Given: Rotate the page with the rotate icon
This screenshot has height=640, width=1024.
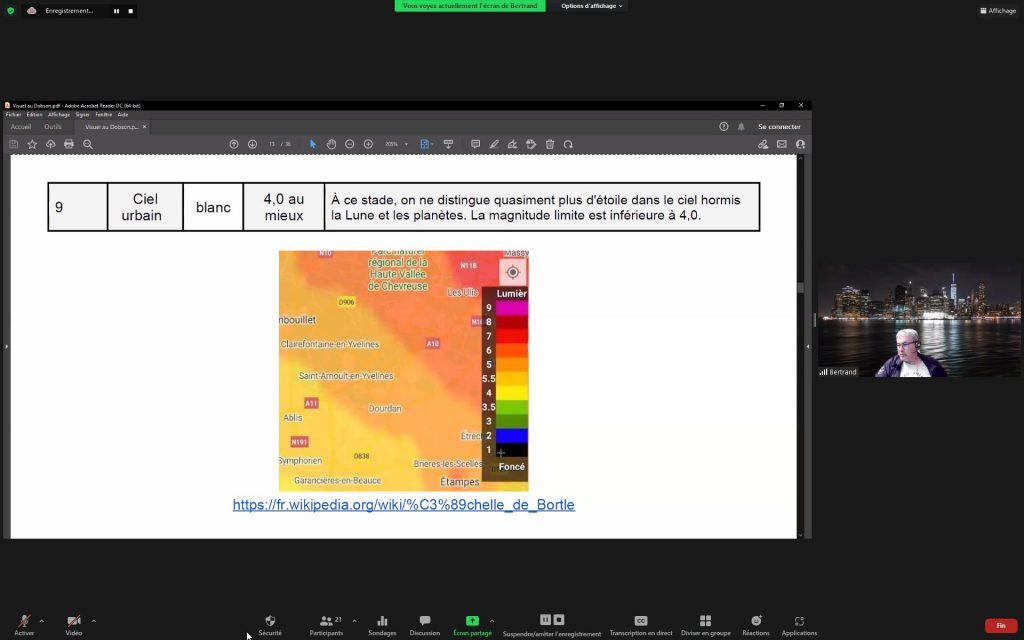Looking at the screenshot, I should [x=568, y=144].
